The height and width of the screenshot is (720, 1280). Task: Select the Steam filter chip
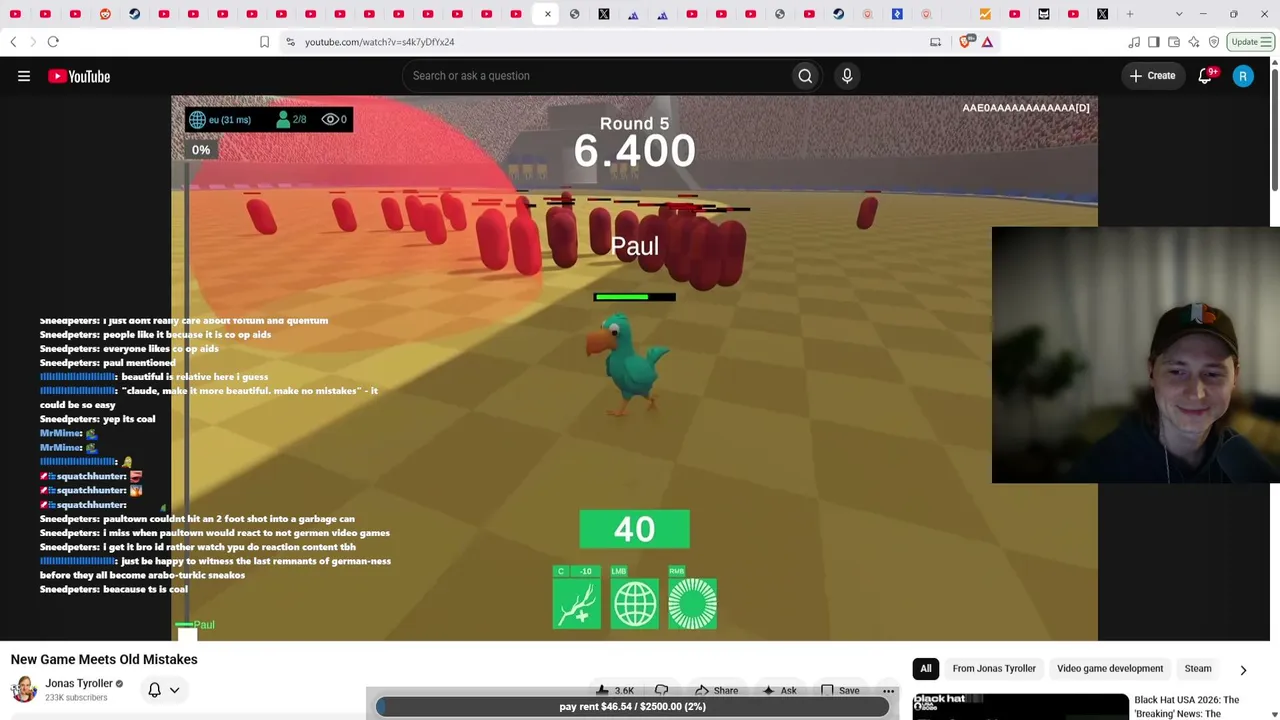[1198, 669]
